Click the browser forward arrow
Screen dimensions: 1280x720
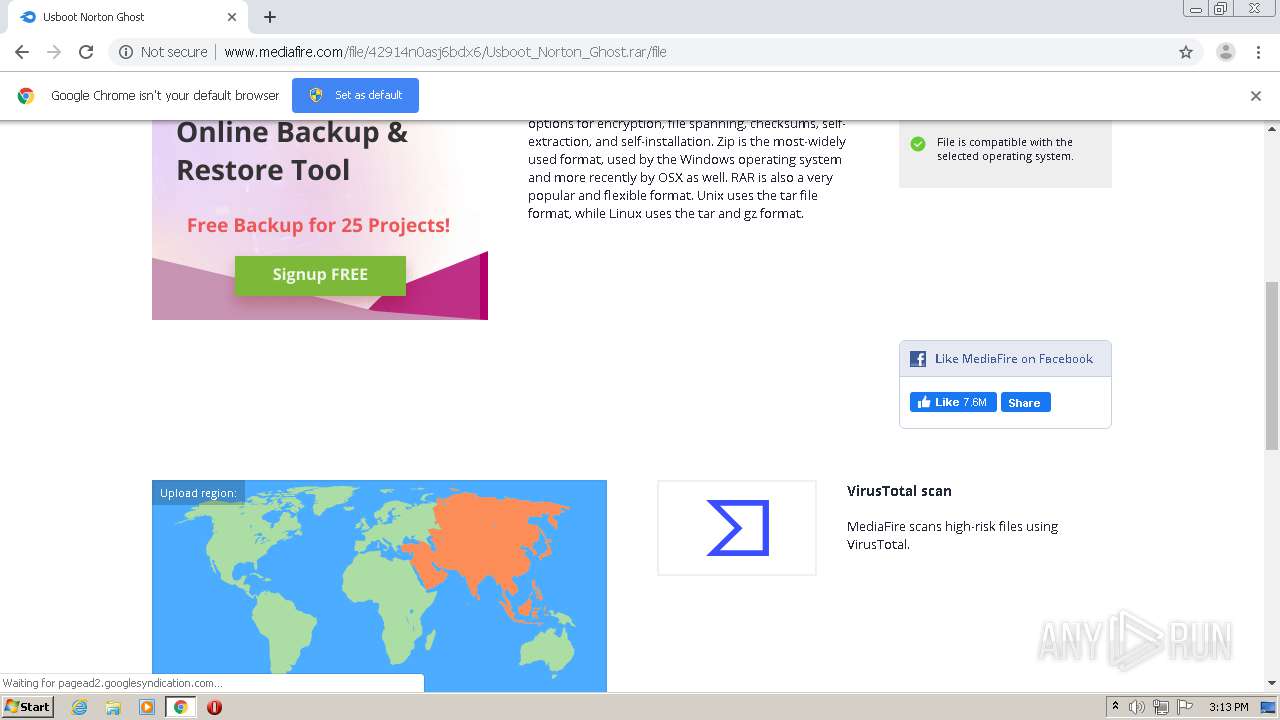(54, 52)
